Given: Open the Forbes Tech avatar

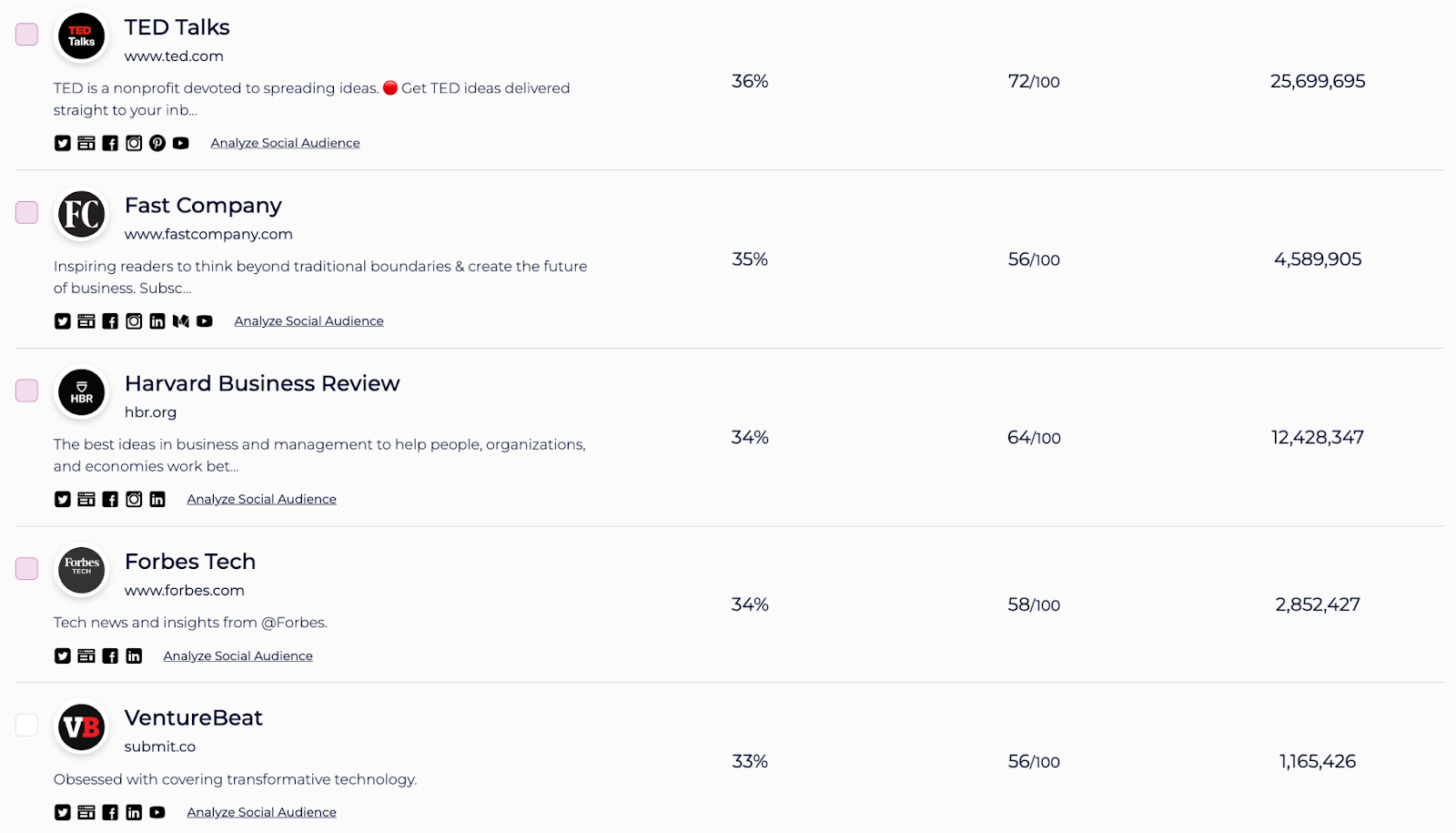Looking at the screenshot, I should pyautogui.click(x=82, y=570).
